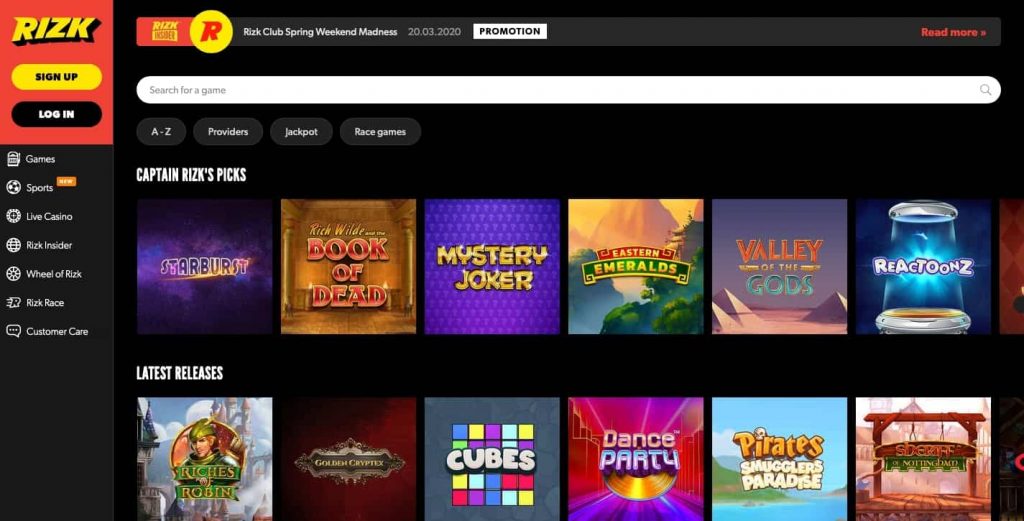The height and width of the screenshot is (521, 1024).
Task: Launch the Golden Cryptex game
Action: click(x=348, y=459)
